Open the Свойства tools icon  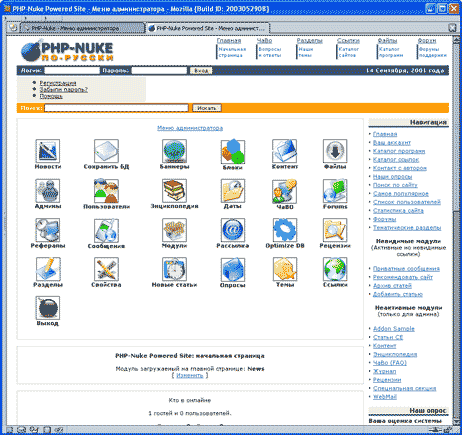pyautogui.click(x=106, y=269)
